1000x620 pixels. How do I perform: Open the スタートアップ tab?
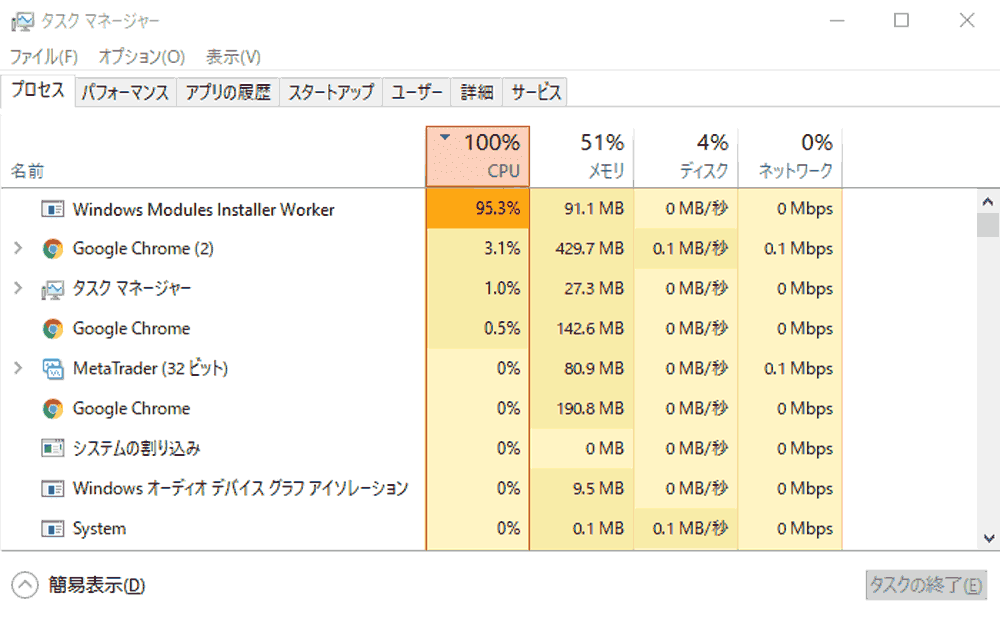coord(330,92)
